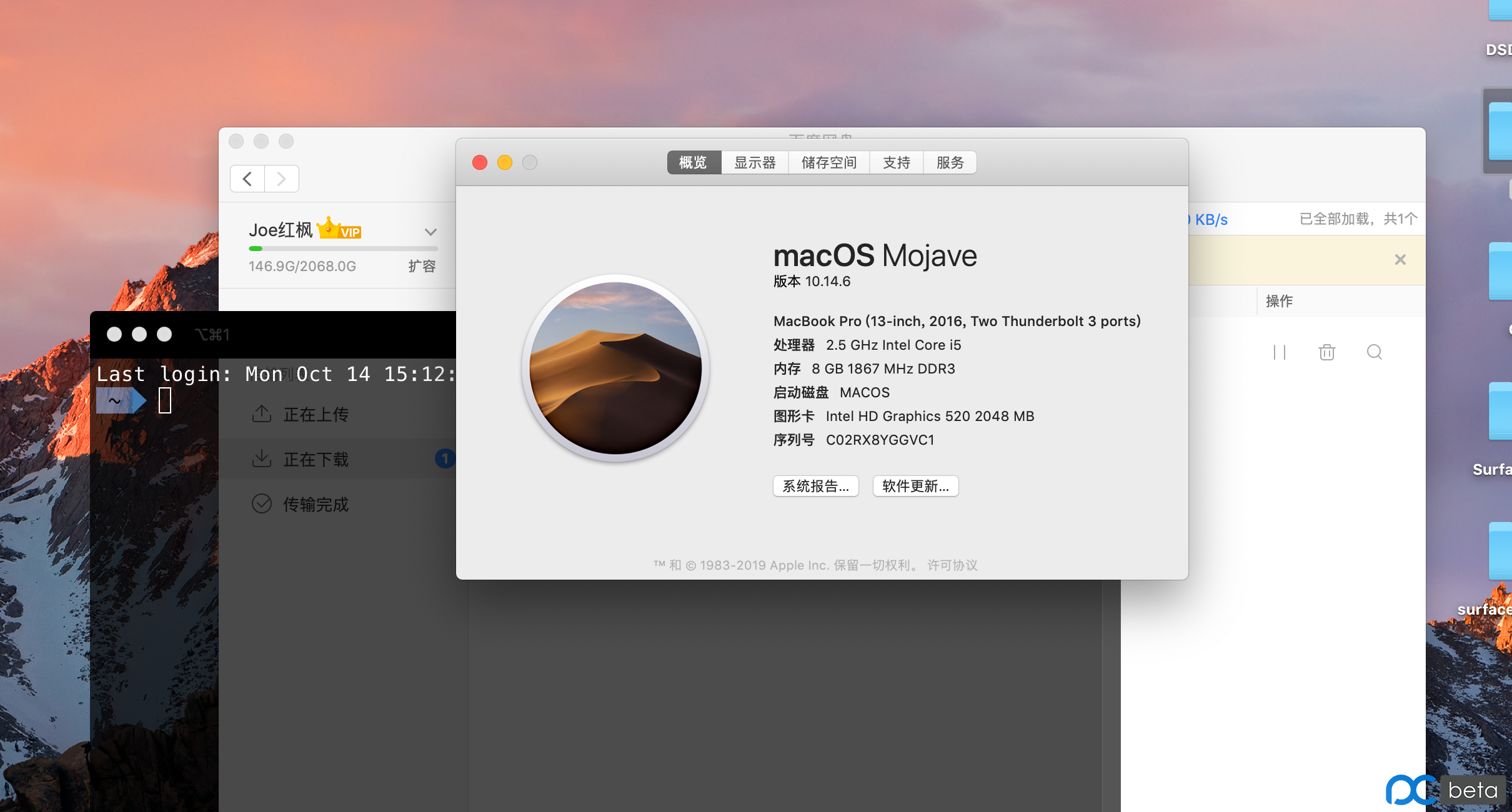
Task: Click the magnifier icon on the download row
Action: [x=1374, y=352]
